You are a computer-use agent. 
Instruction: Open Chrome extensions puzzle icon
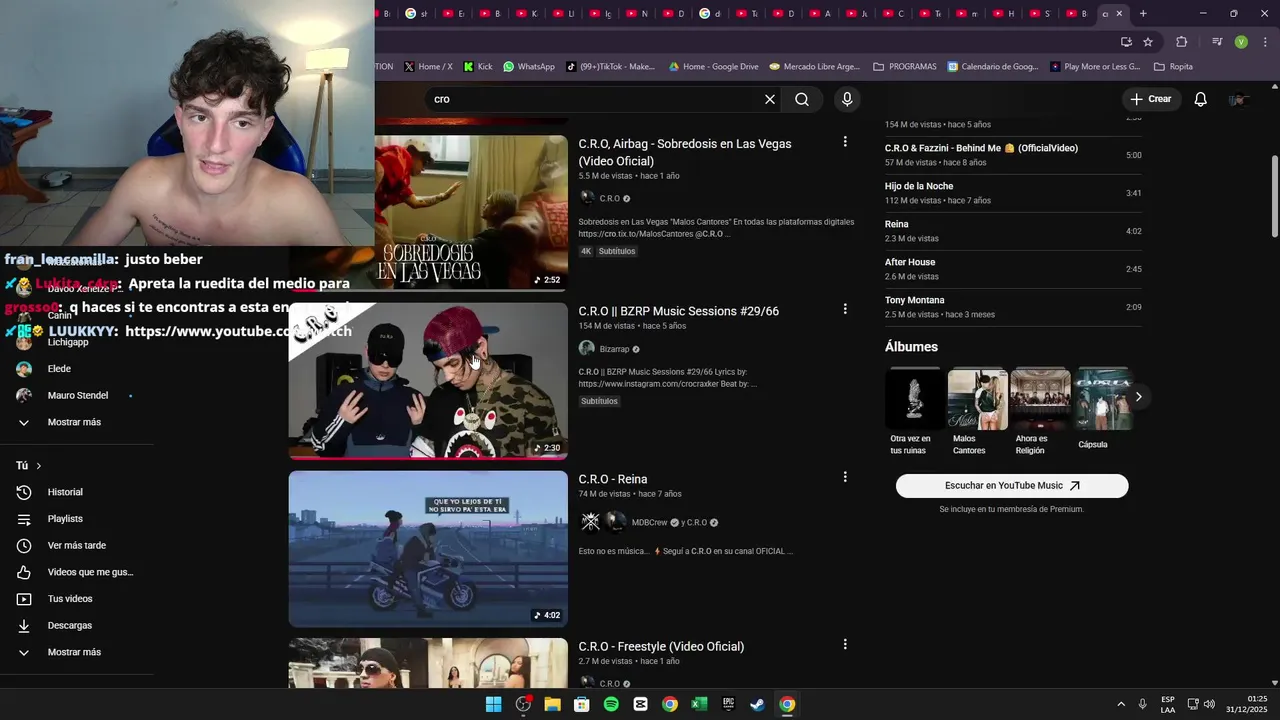1182,42
